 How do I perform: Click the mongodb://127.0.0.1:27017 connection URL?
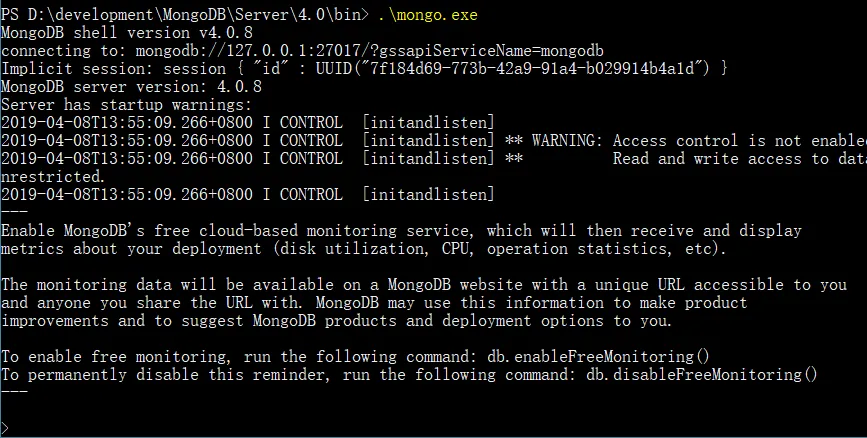229,50
